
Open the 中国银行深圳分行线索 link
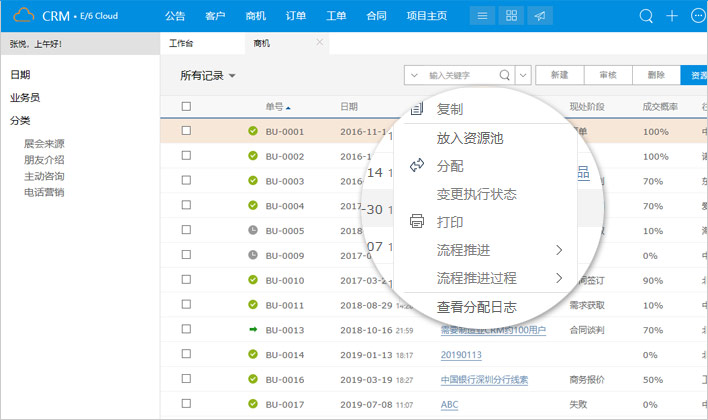pos(484,380)
